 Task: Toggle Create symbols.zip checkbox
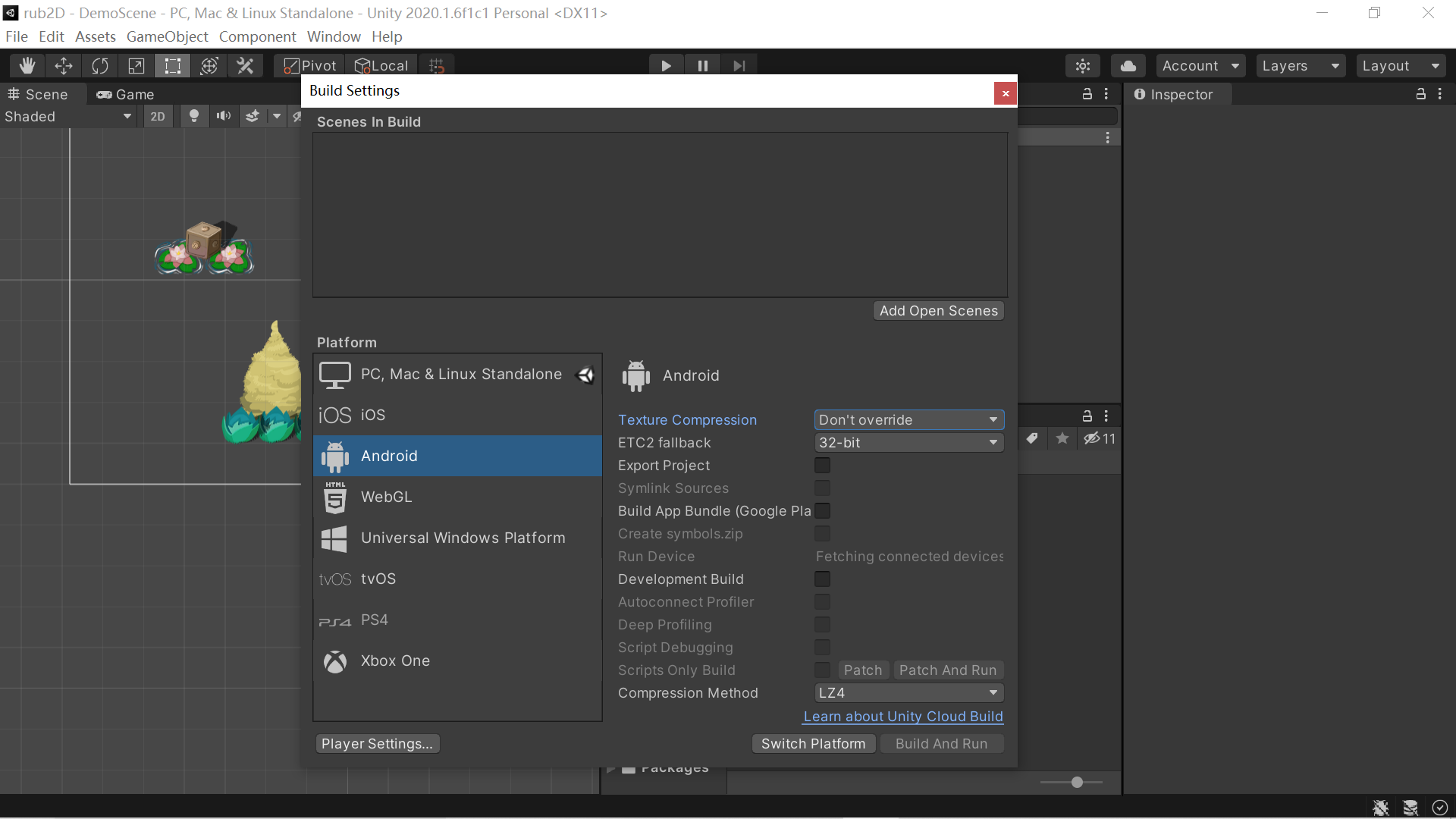pyautogui.click(x=822, y=533)
